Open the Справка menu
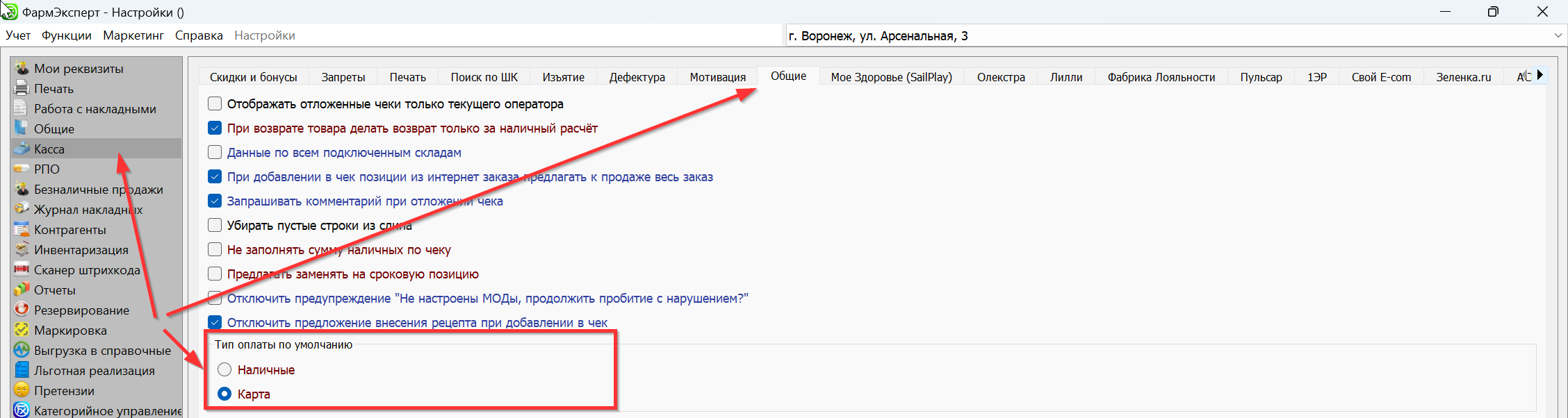 coord(199,35)
